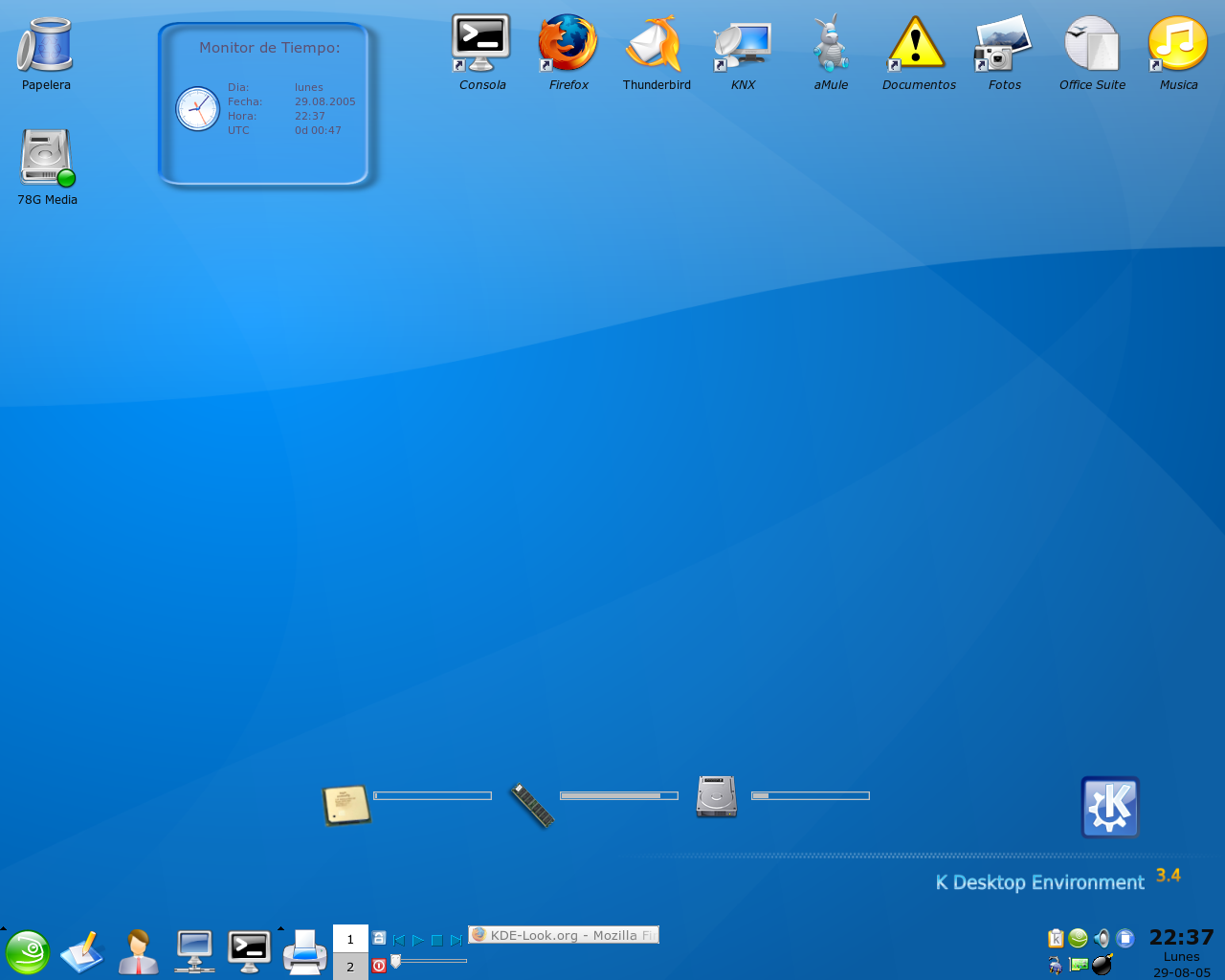Open the green SUSE start menu button
The image size is (1225, 980).
pyautogui.click(x=28, y=952)
